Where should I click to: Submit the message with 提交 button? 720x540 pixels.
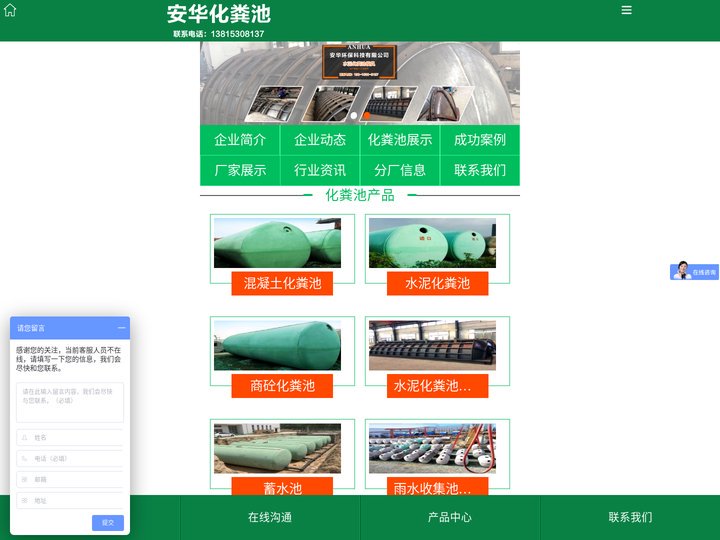pyautogui.click(x=108, y=523)
